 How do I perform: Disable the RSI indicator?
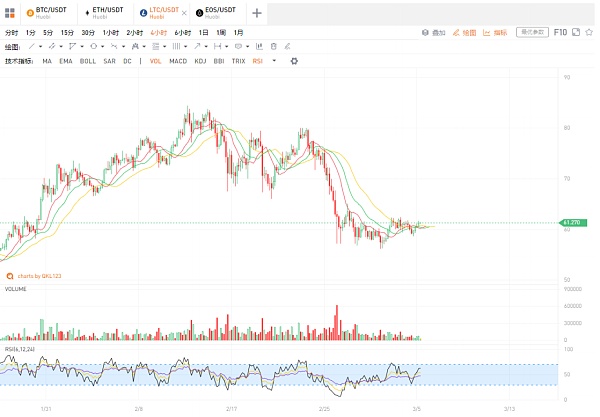click(x=258, y=61)
